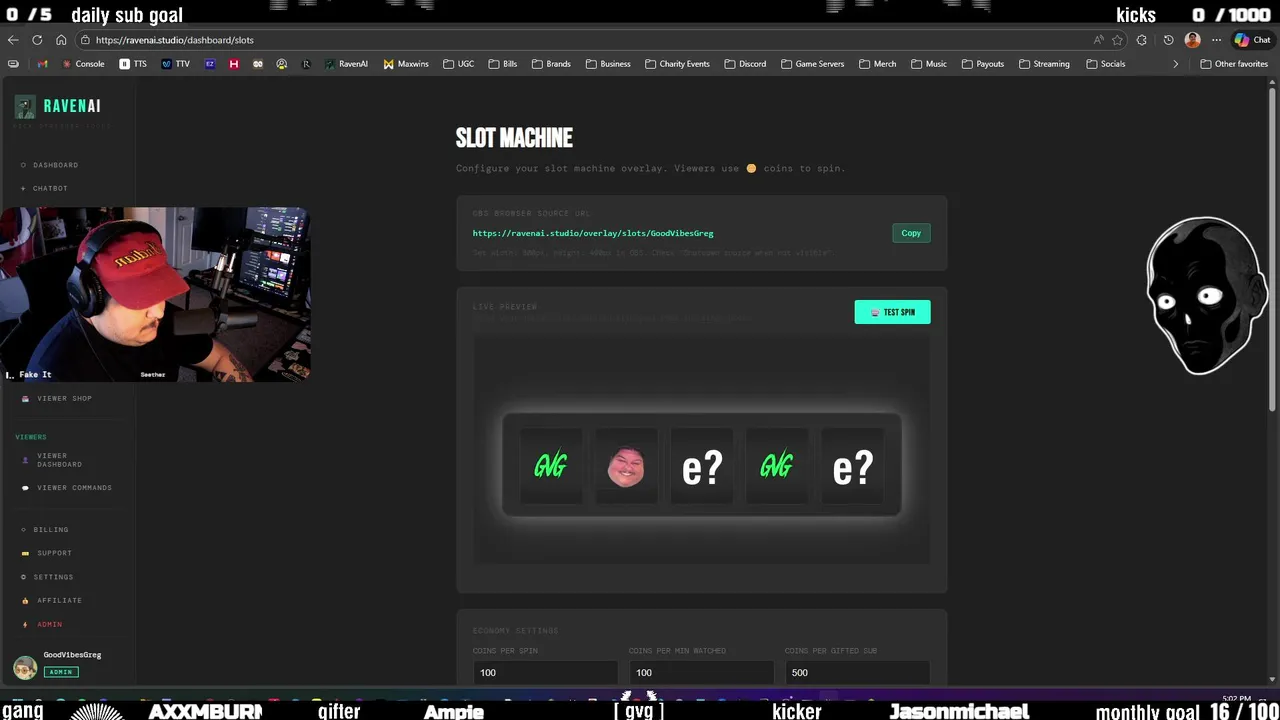Open the browser settings and more menu
This screenshot has height=720, width=1280.
click(1216, 40)
